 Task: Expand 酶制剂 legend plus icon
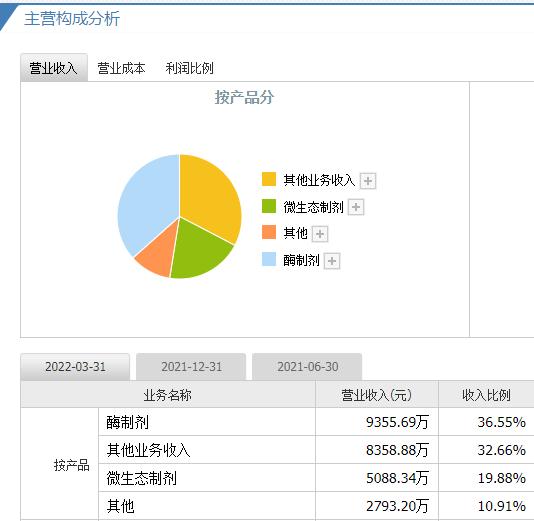(332, 261)
